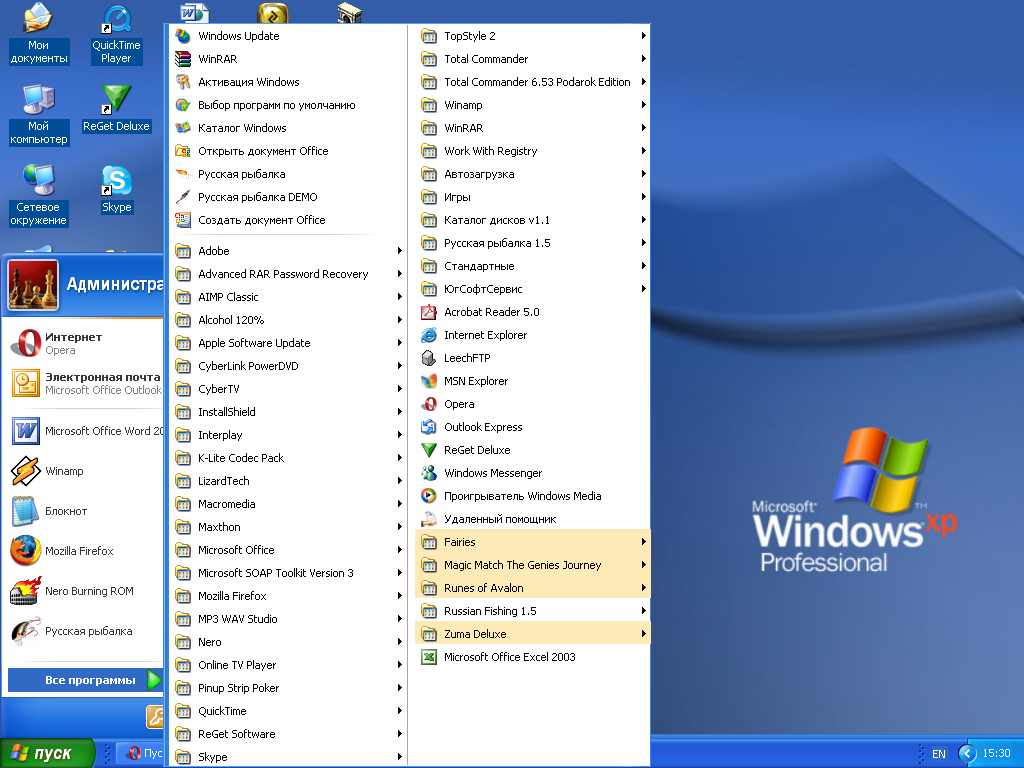The width and height of the screenshot is (1024, 768).
Task: Click the Все программы button
Action: (85, 680)
